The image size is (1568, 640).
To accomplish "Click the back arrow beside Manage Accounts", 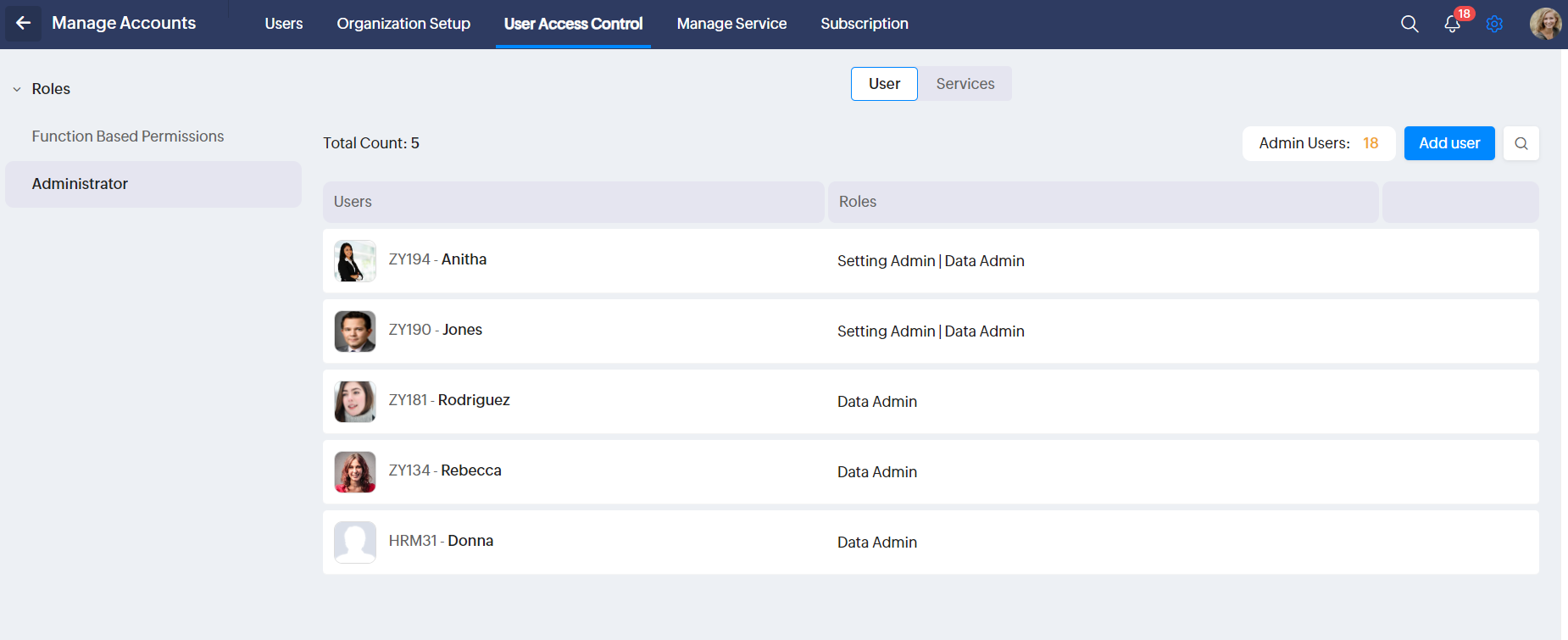I will click(x=23, y=24).
